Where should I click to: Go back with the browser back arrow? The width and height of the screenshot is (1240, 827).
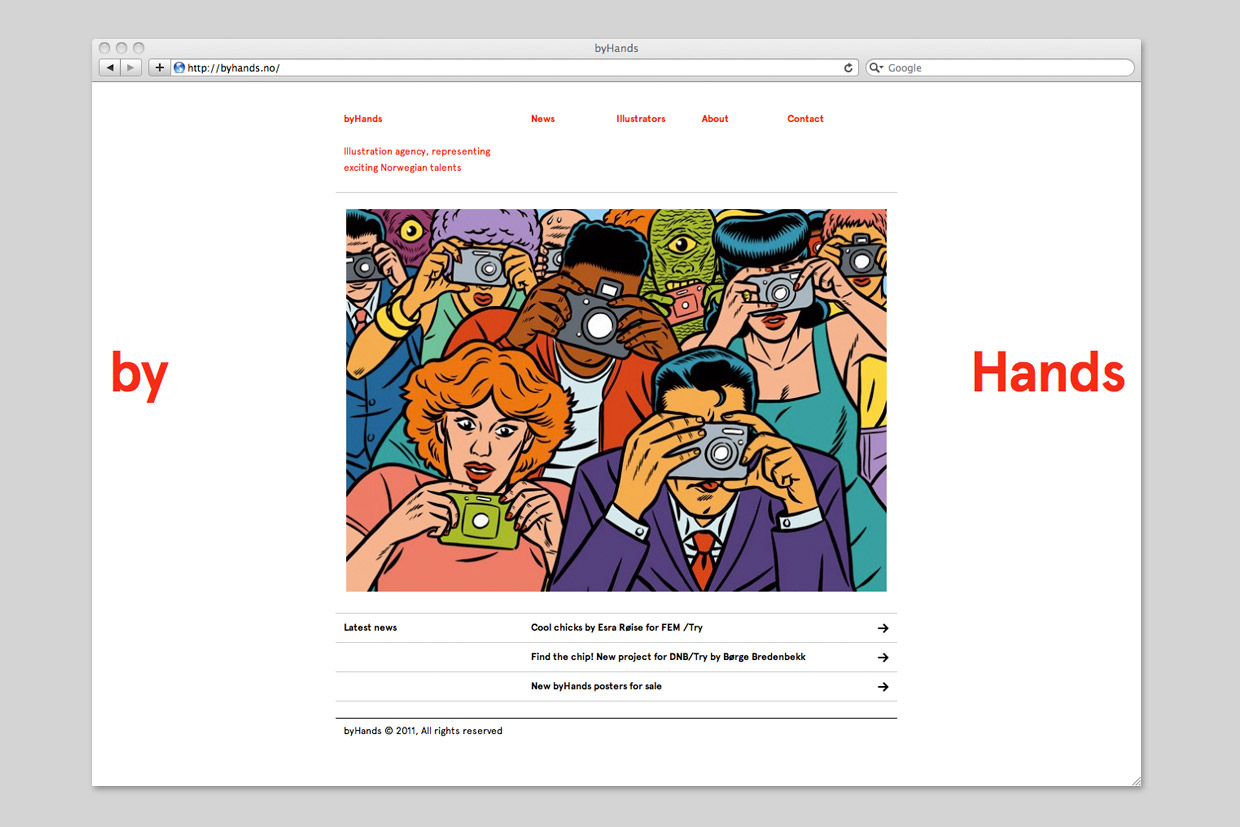pyautogui.click(x=110, y=68)
